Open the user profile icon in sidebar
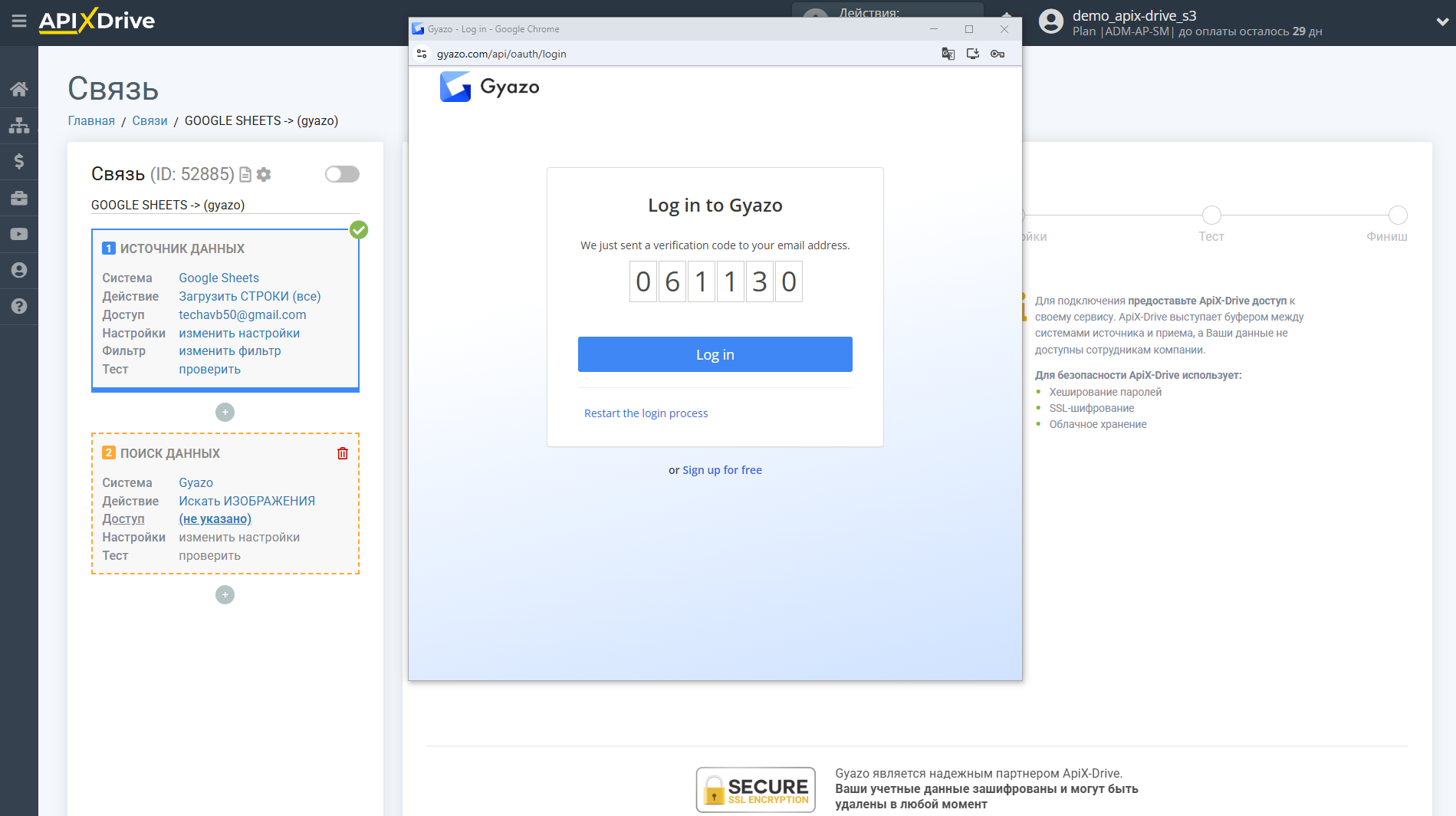Screen dimensions: 1456x816 tap(19, 270)
